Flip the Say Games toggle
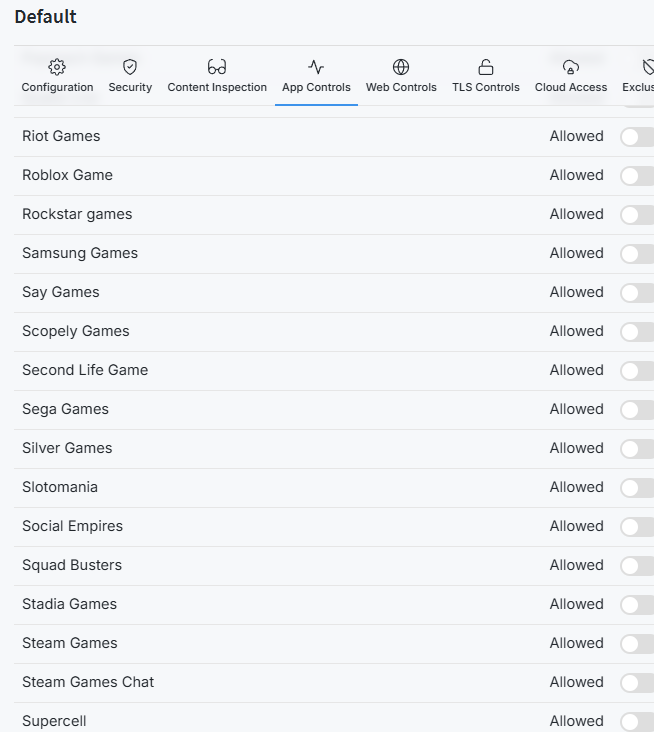Viewport: 654px width, 732px height. click(637, 293)
